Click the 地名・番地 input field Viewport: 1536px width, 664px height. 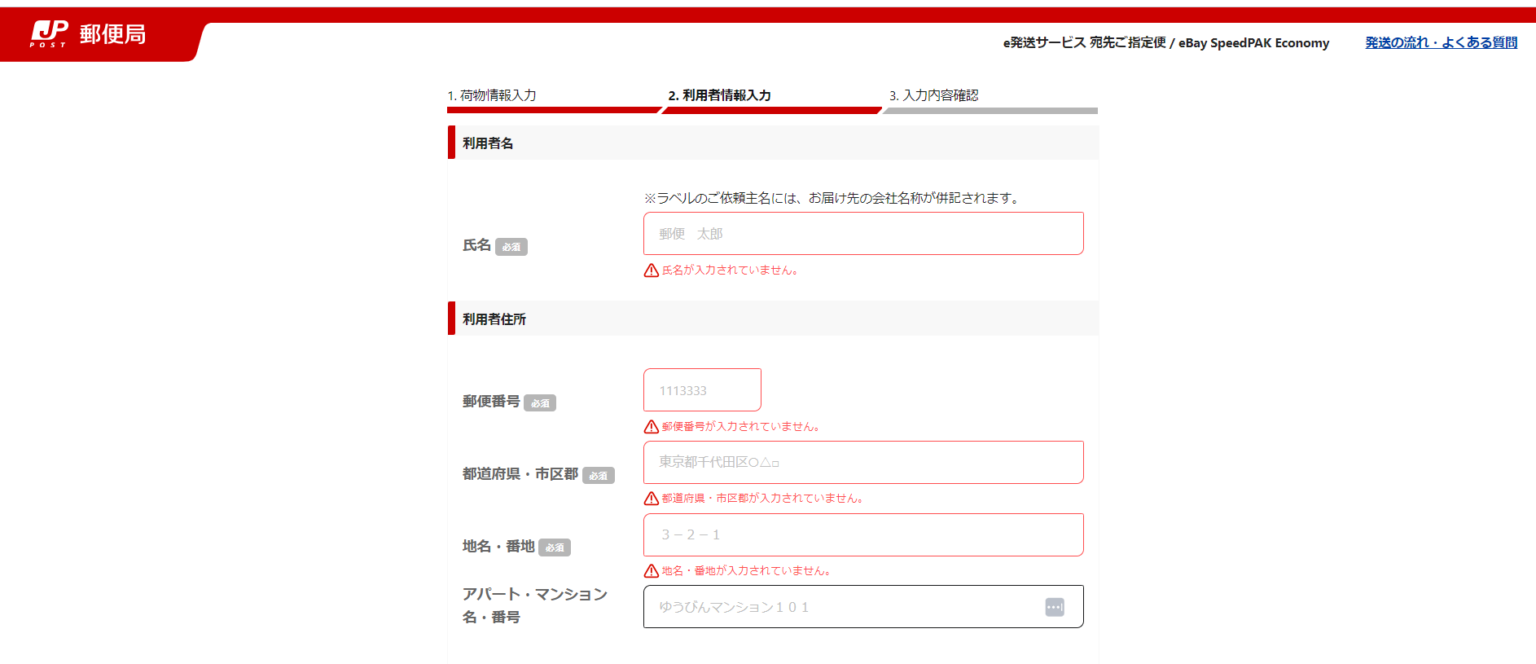(x=863, y=534)
